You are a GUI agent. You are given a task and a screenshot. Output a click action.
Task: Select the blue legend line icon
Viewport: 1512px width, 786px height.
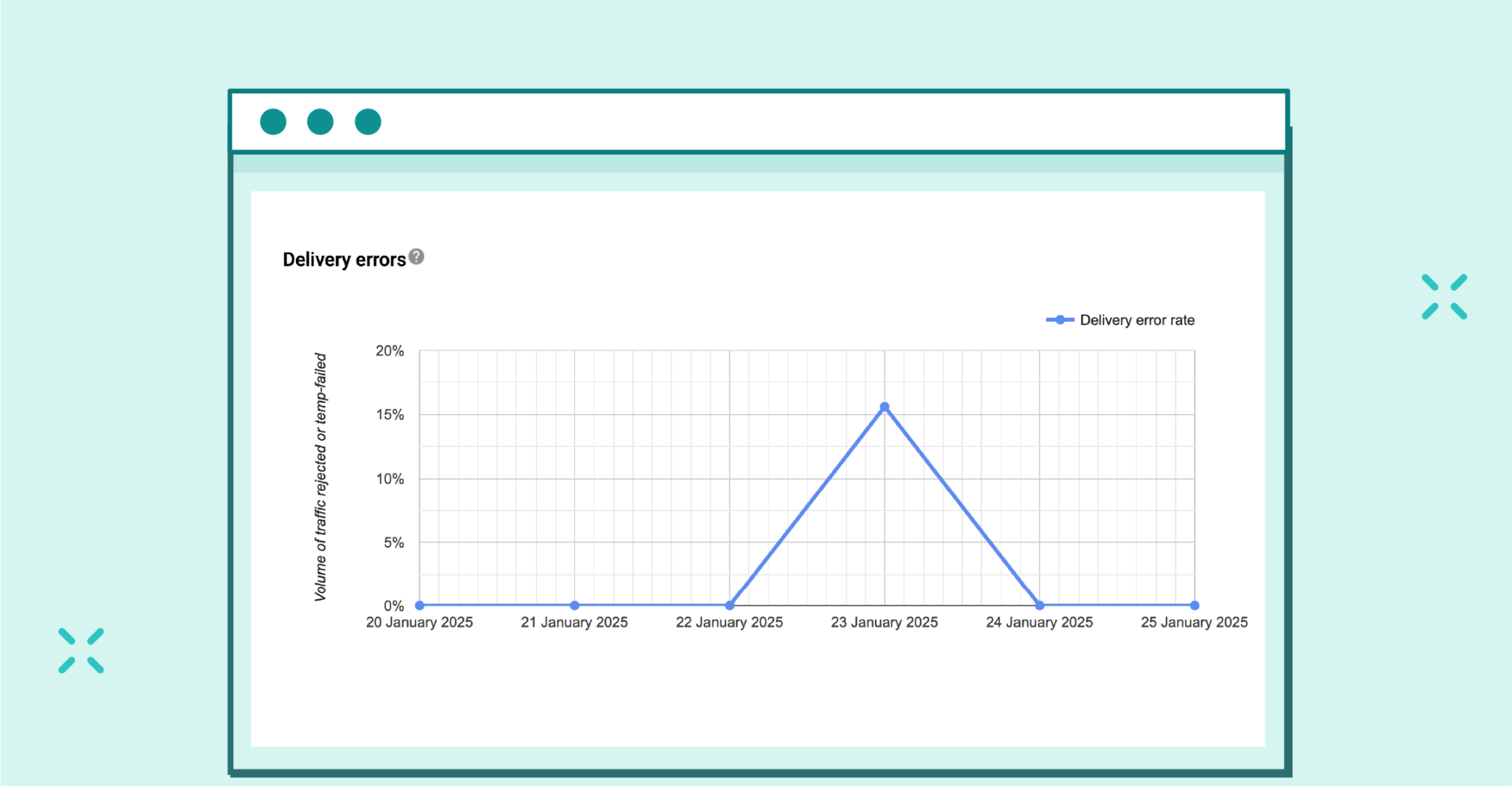click(1059, 320)
